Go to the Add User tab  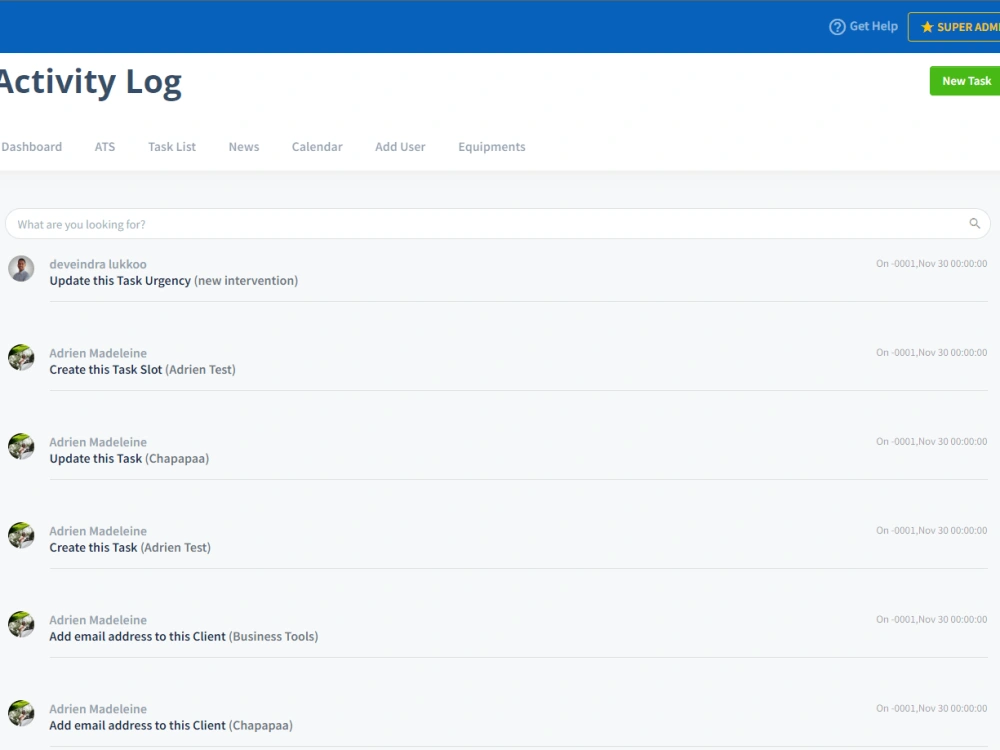(x=400, y=146)
